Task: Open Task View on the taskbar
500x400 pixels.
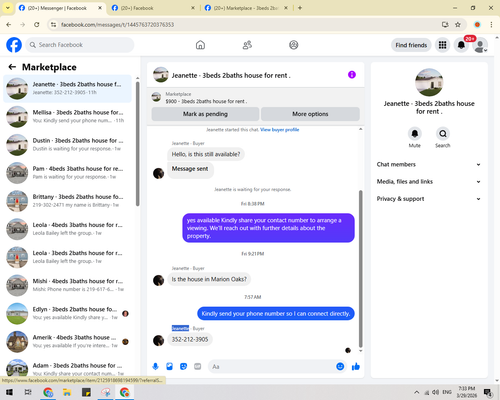Action: click(28, 392)
